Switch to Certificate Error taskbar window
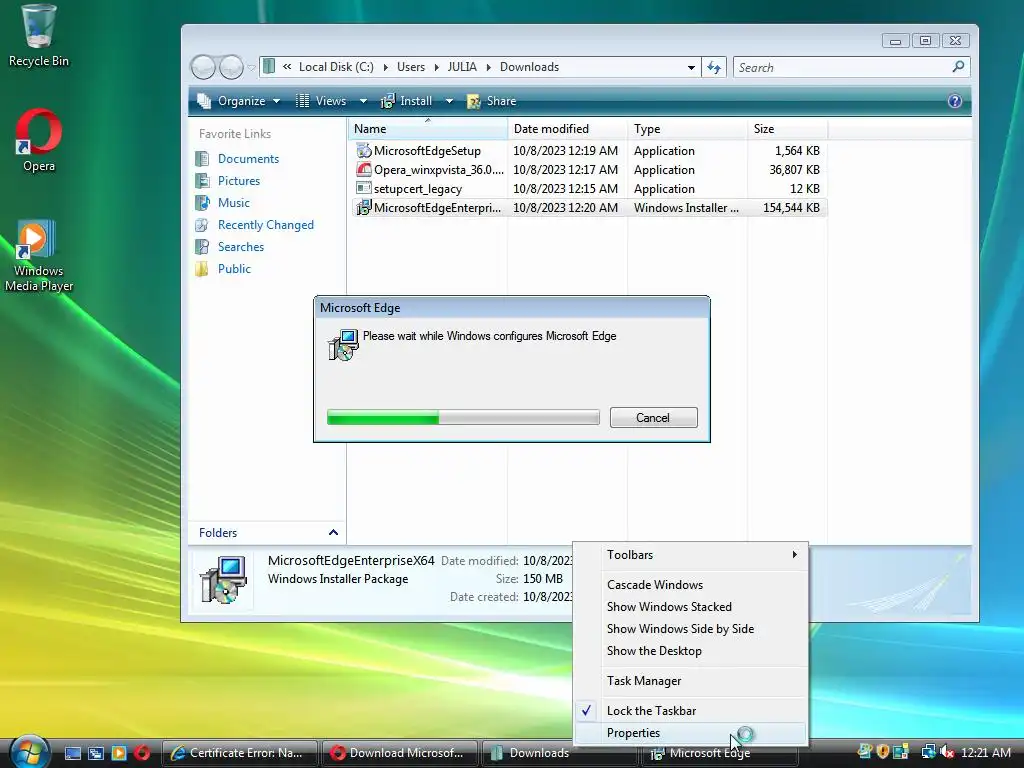1024x768 pixels. [239, 753]
